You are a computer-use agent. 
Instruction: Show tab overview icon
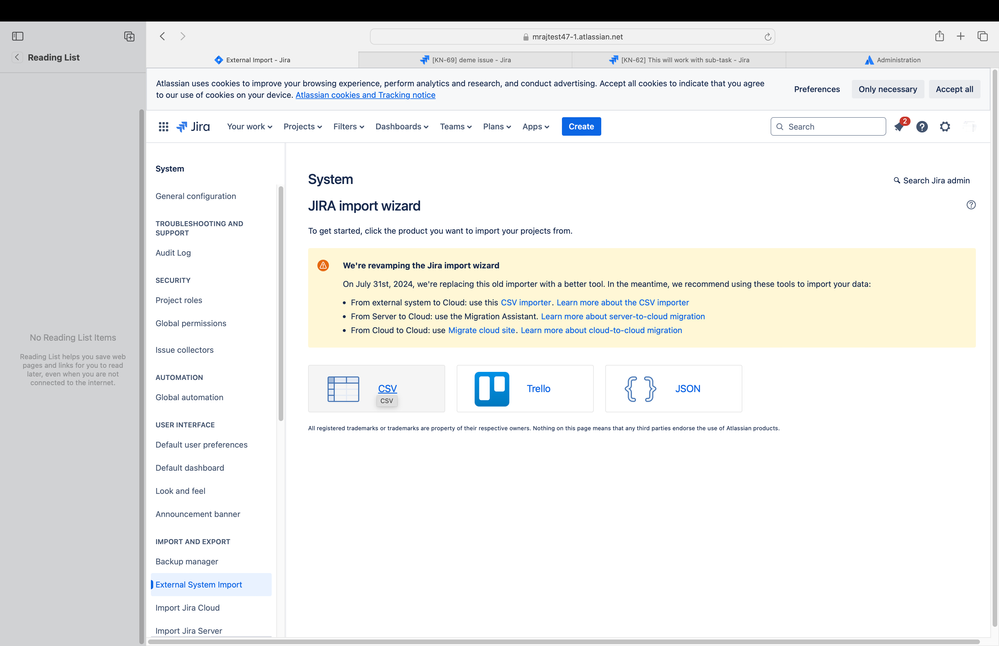pos(982,36)
